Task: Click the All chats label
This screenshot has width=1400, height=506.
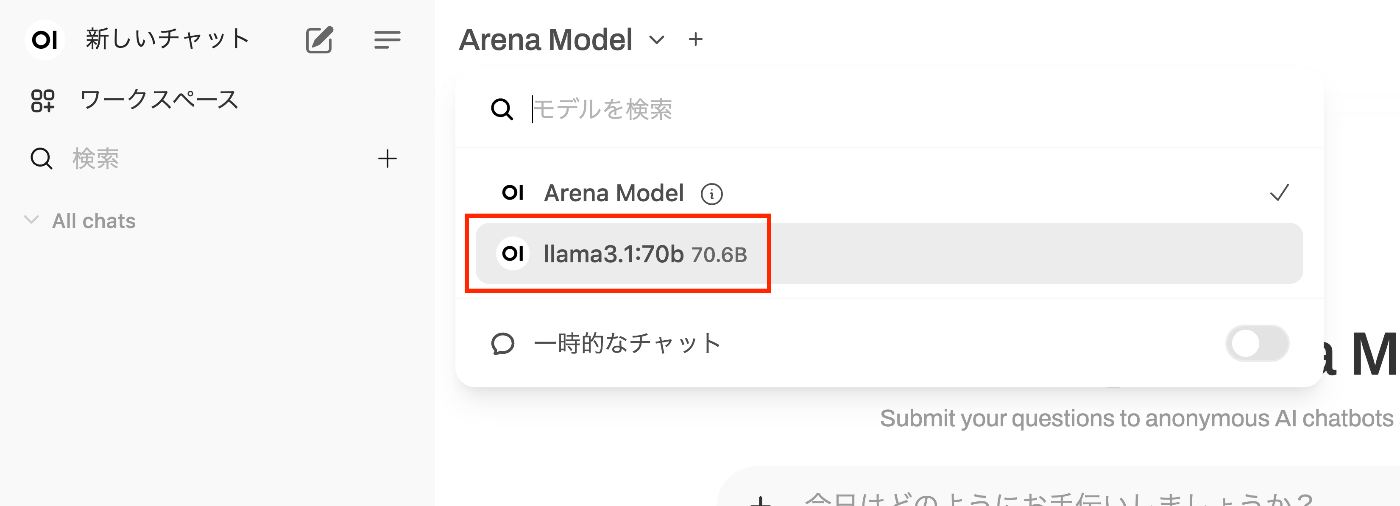Action: [x=94, y=221]
